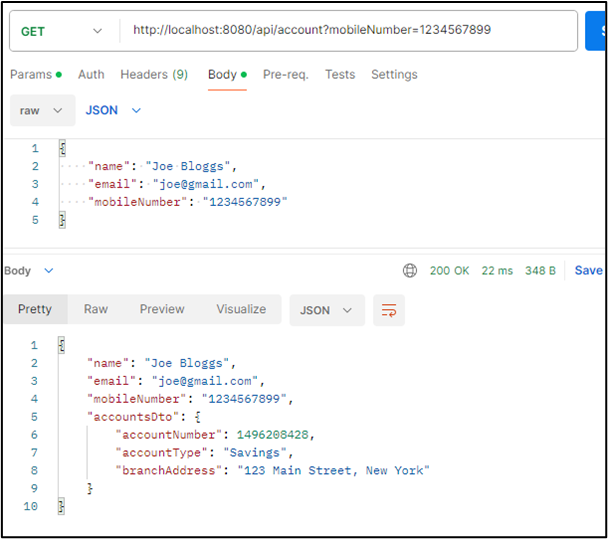Click the word wrap icon in response toolbar

[x=389, y=310]
